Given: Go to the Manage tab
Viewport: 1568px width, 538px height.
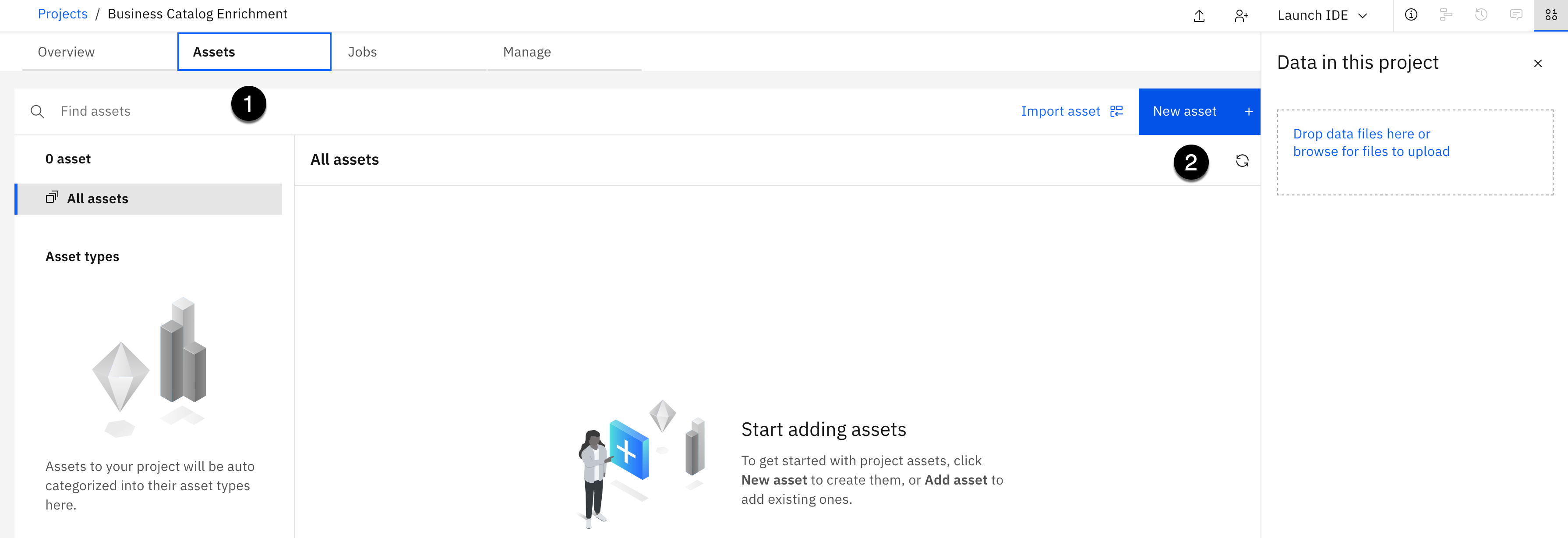Looking at the screenshot, I should 526,52.
